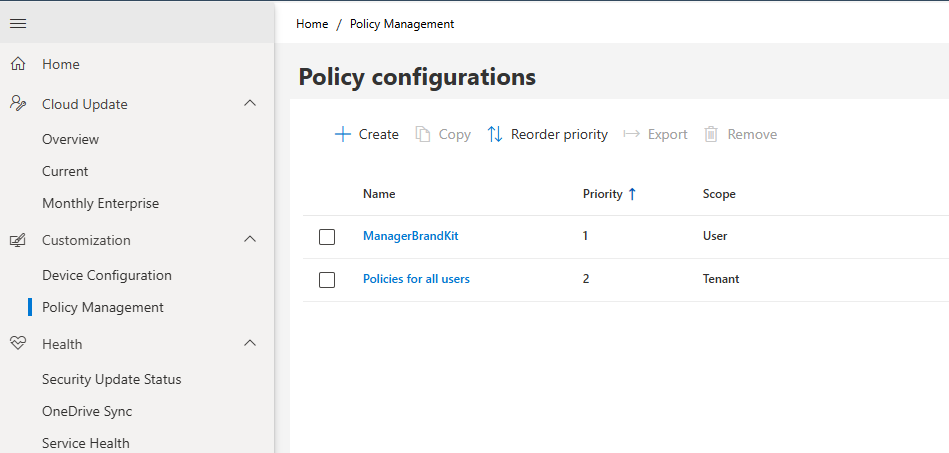
Task: Click the Remove button label
Action: point(752,134)
